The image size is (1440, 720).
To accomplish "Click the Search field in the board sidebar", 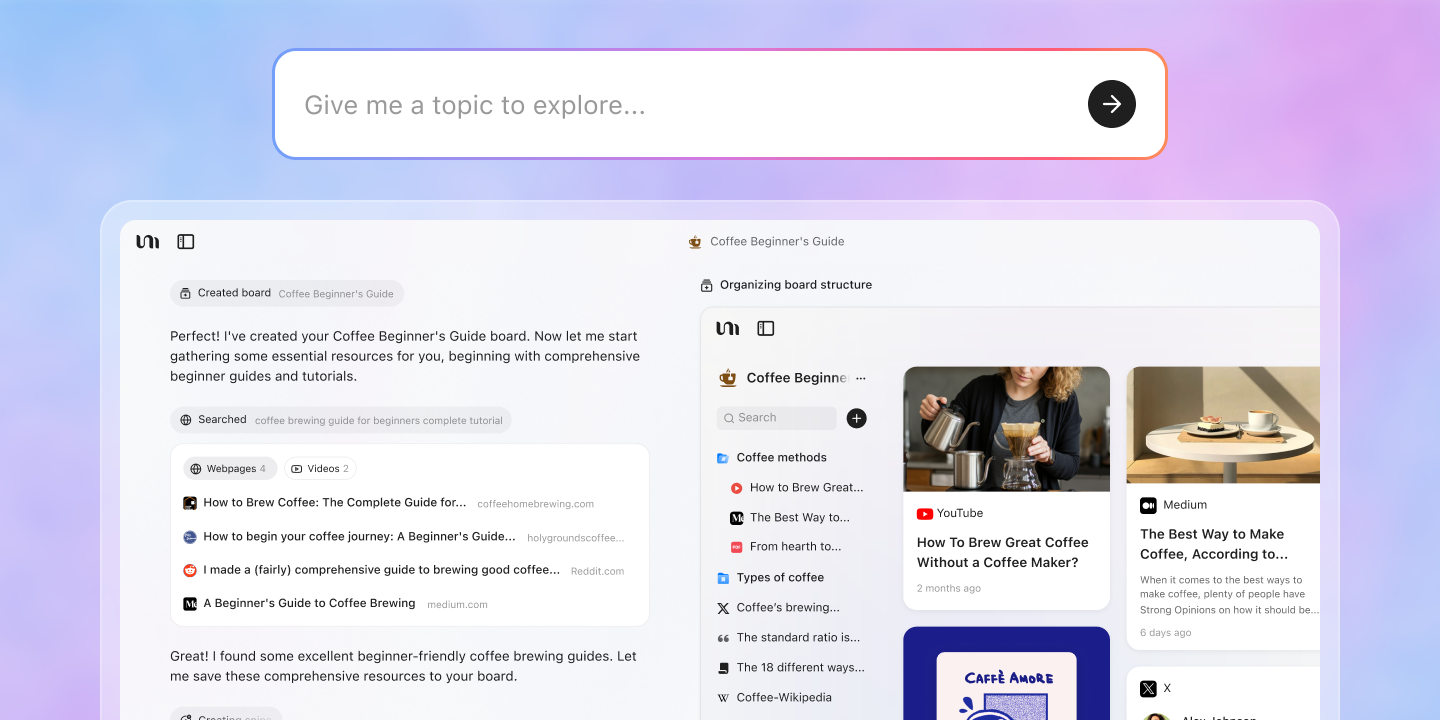I will (x=776, y=417).
